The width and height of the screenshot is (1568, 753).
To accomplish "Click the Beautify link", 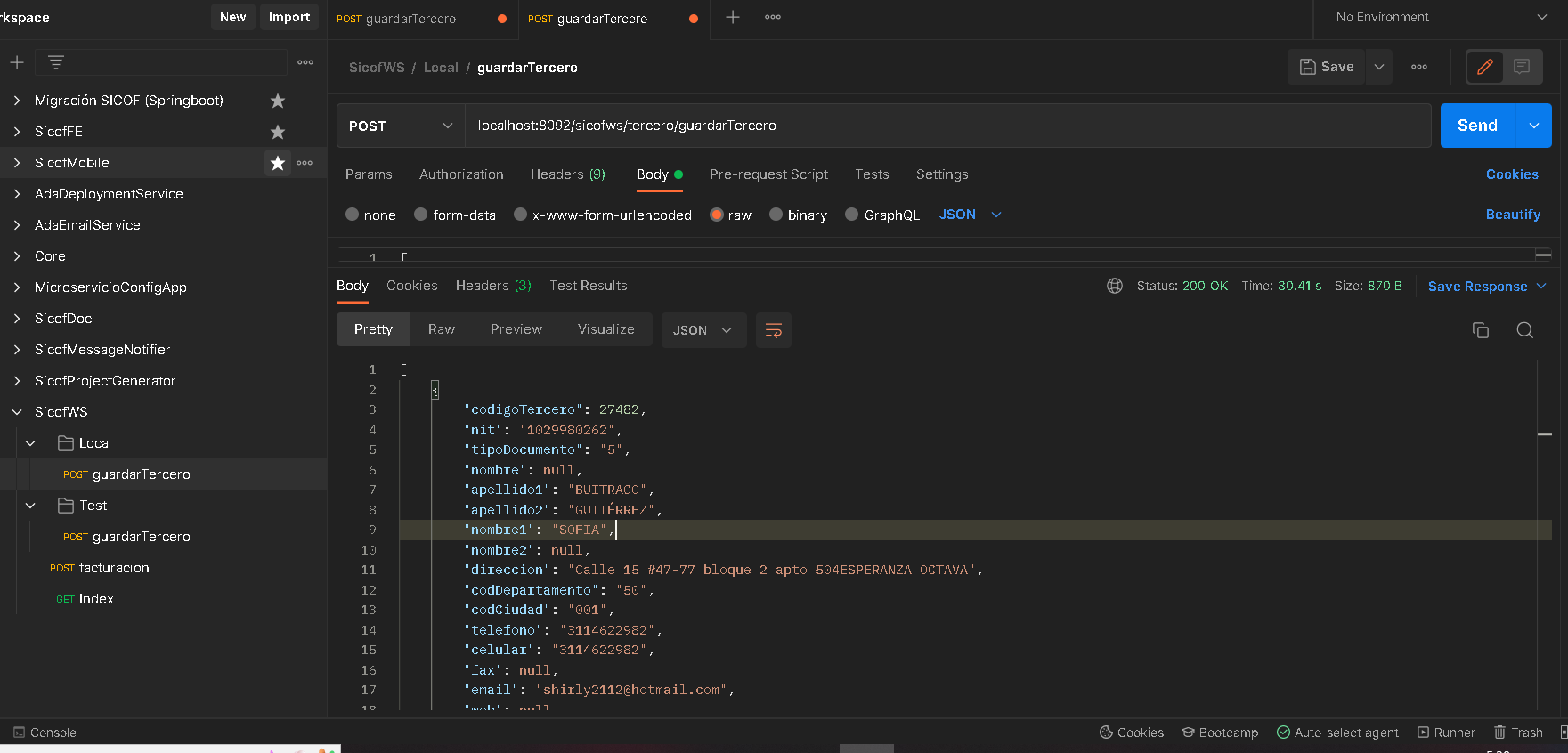I will (1512, 215).
